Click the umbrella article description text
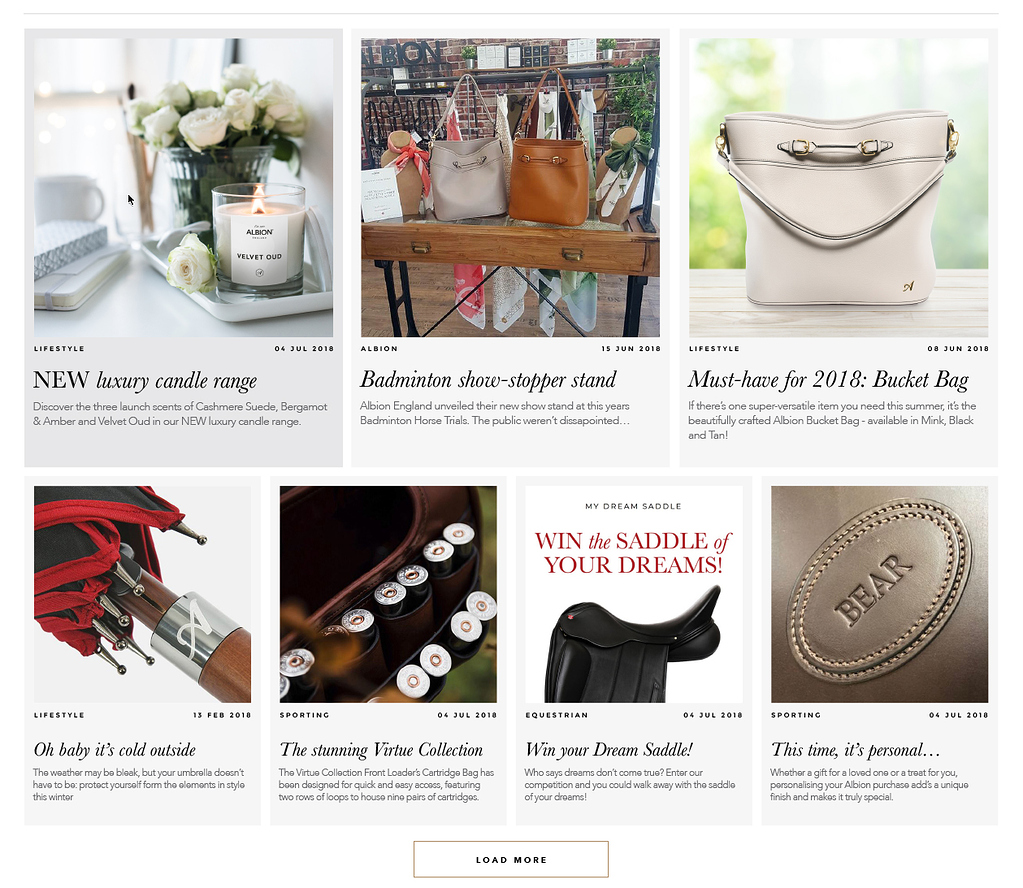This screenshot has height=888, width=1023. point(139,784)
